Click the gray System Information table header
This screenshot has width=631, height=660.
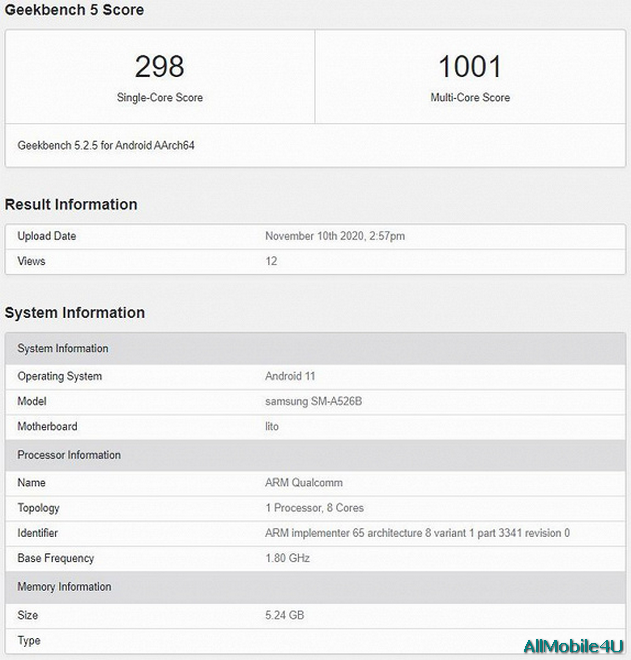315,349
